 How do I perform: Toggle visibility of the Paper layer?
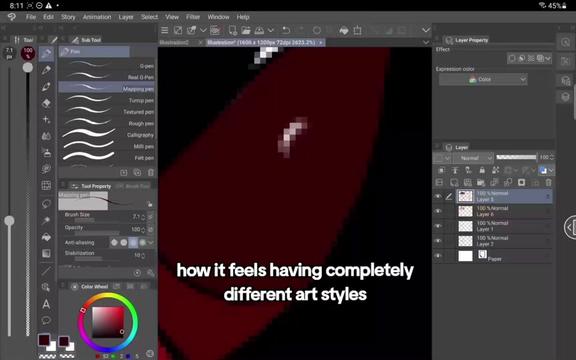tap(438, 256)
